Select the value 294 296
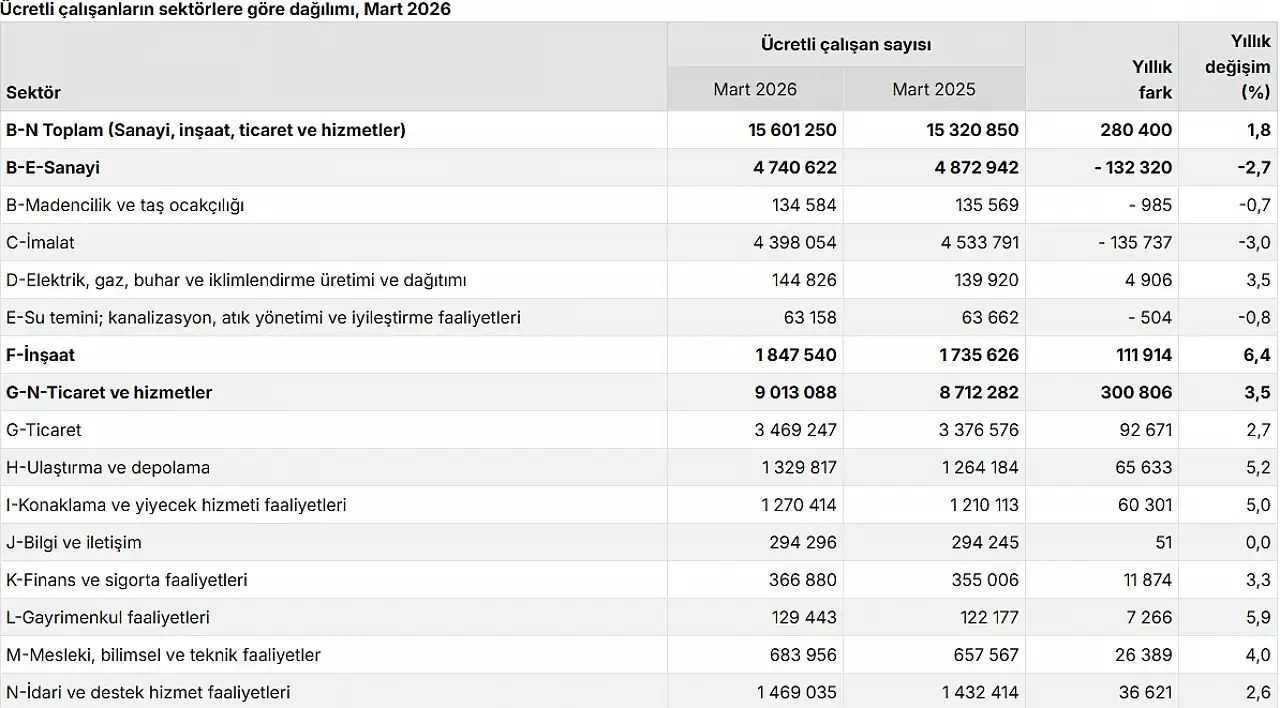Image resolution: width=1280 pixels, height=708 pixels. click(805, 543)
